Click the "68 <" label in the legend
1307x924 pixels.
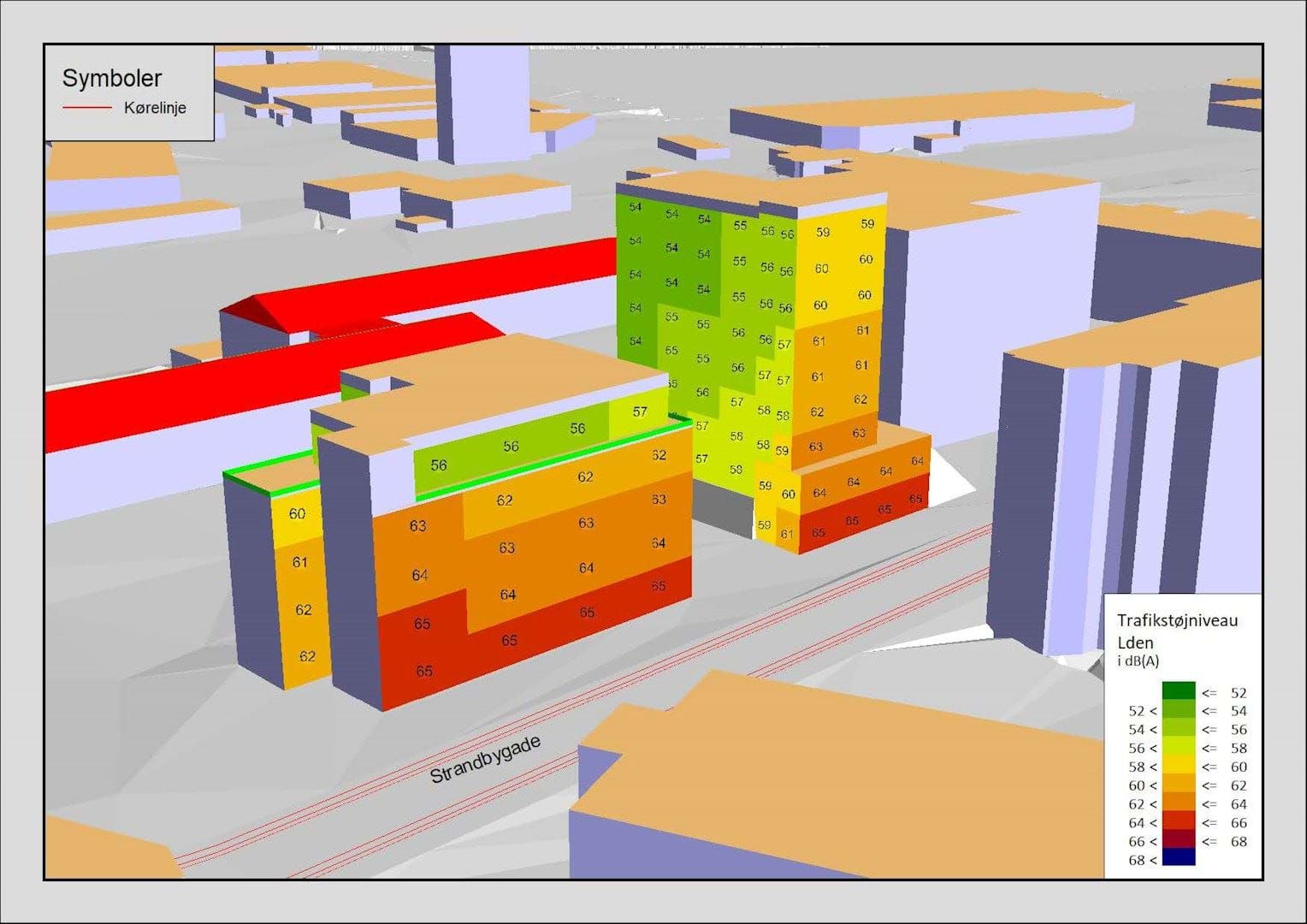pos(1142,860)
